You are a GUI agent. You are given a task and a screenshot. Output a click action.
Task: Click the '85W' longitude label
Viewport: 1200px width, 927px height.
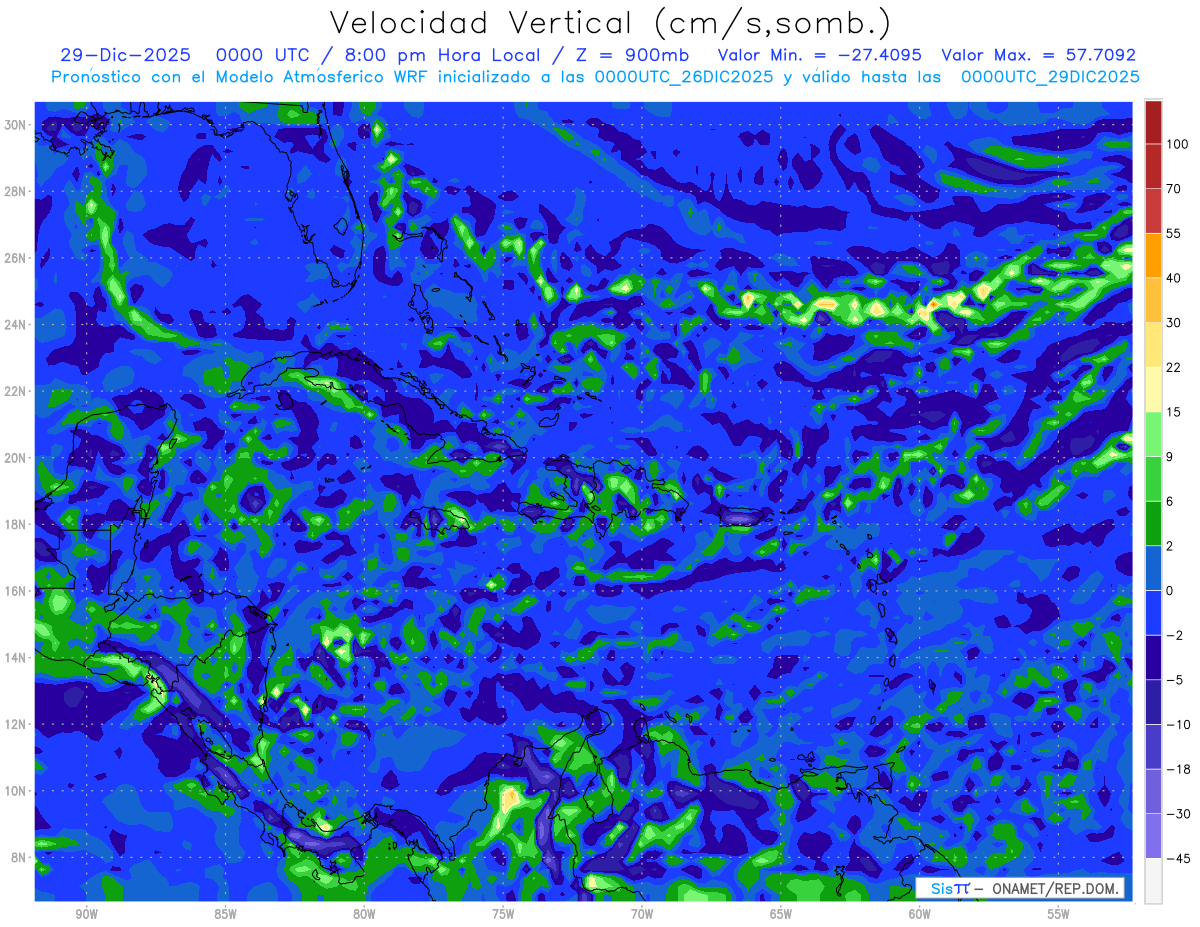[x=226, y=915]
